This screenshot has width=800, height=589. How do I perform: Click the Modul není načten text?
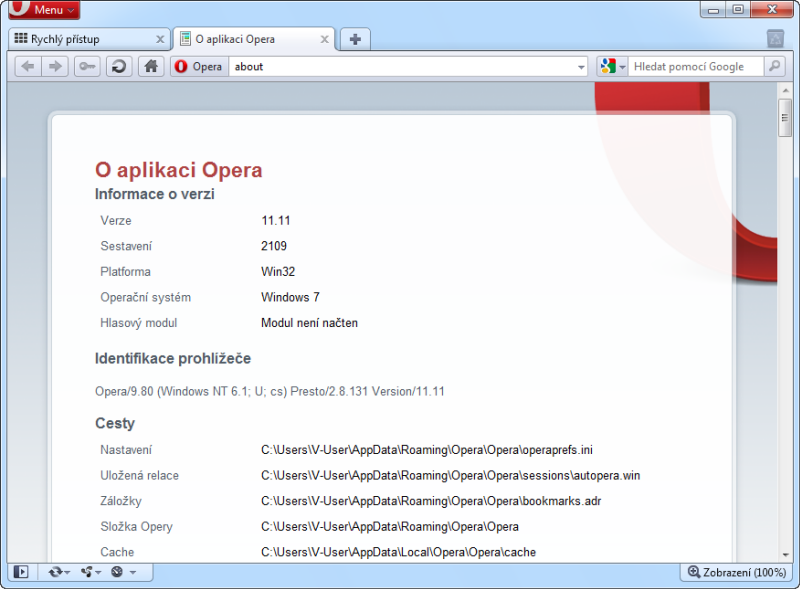point(309,323)
